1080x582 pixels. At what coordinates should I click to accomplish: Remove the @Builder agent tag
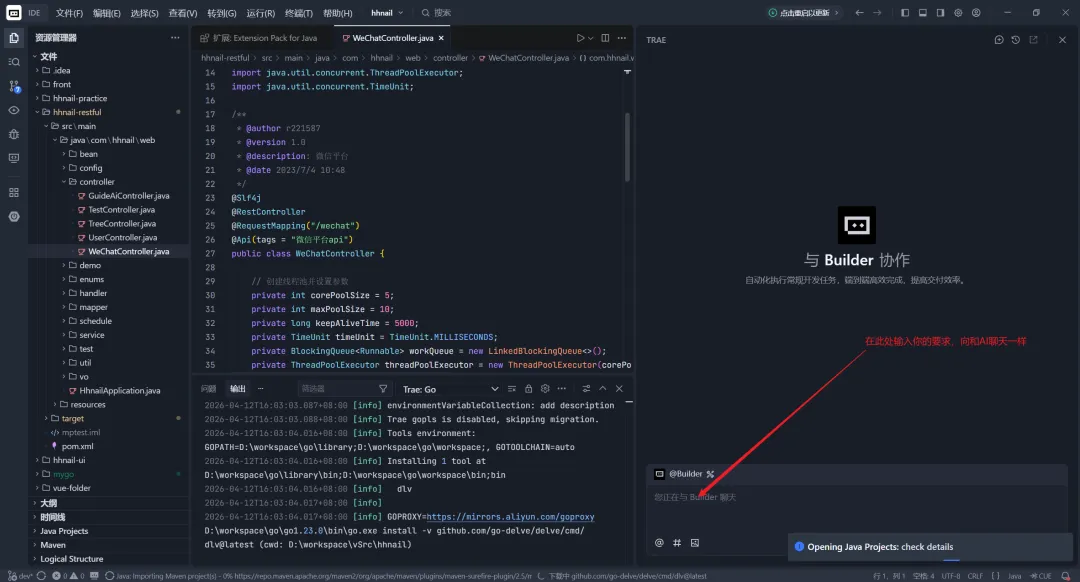(x=710, y=474)
